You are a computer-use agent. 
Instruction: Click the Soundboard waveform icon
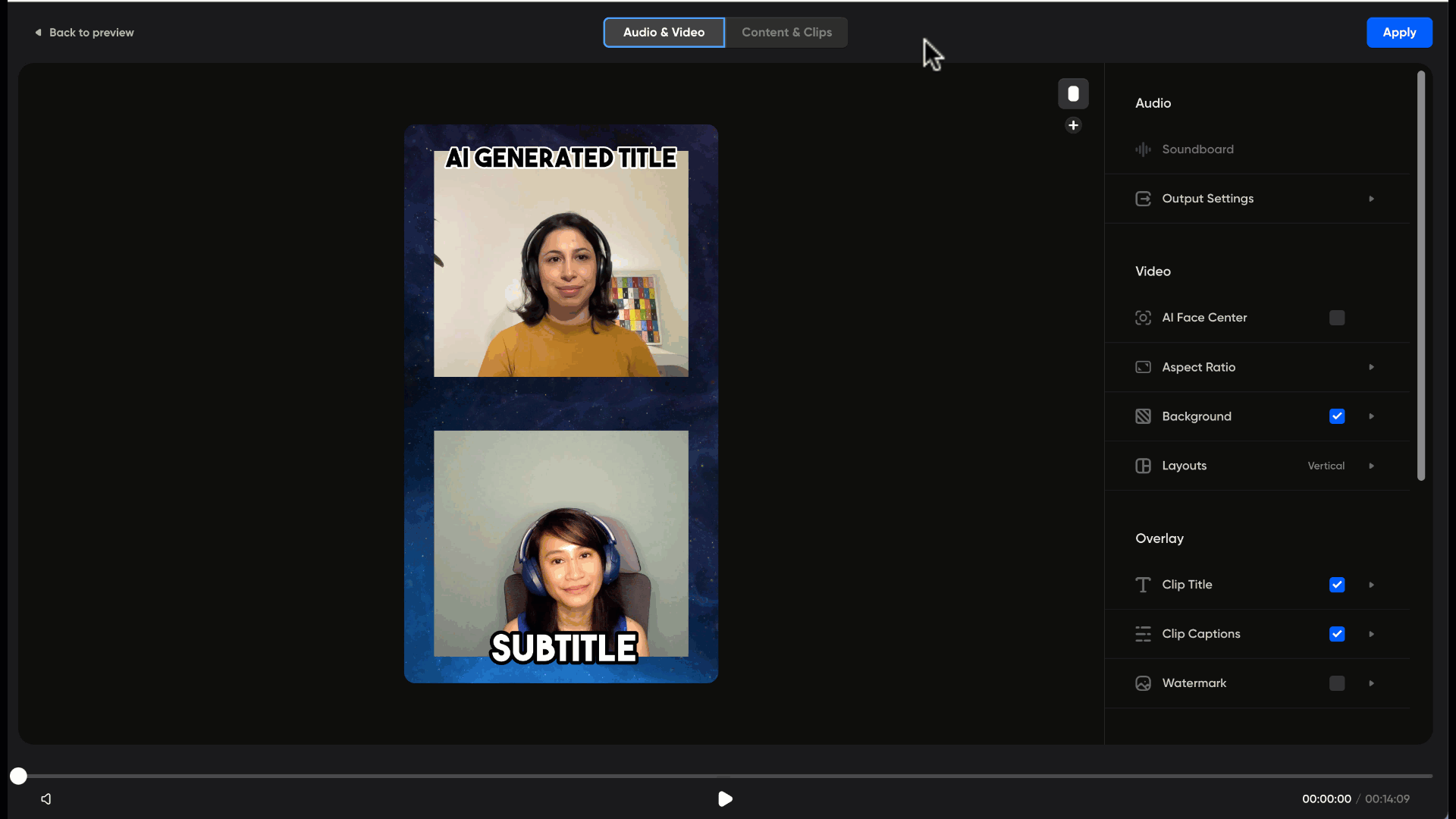coord(1143,149)
